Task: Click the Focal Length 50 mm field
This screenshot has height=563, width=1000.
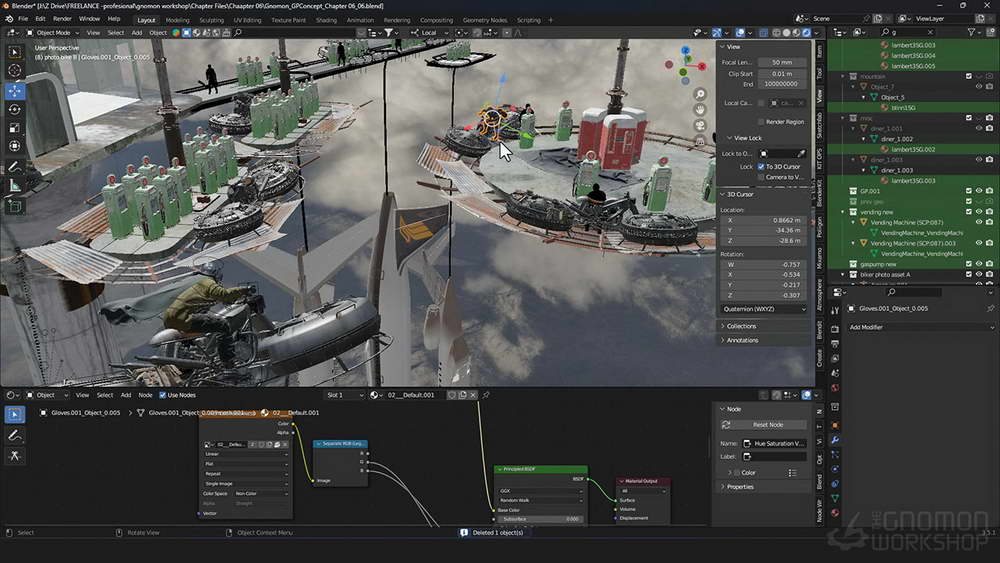Action: point(781,62)
